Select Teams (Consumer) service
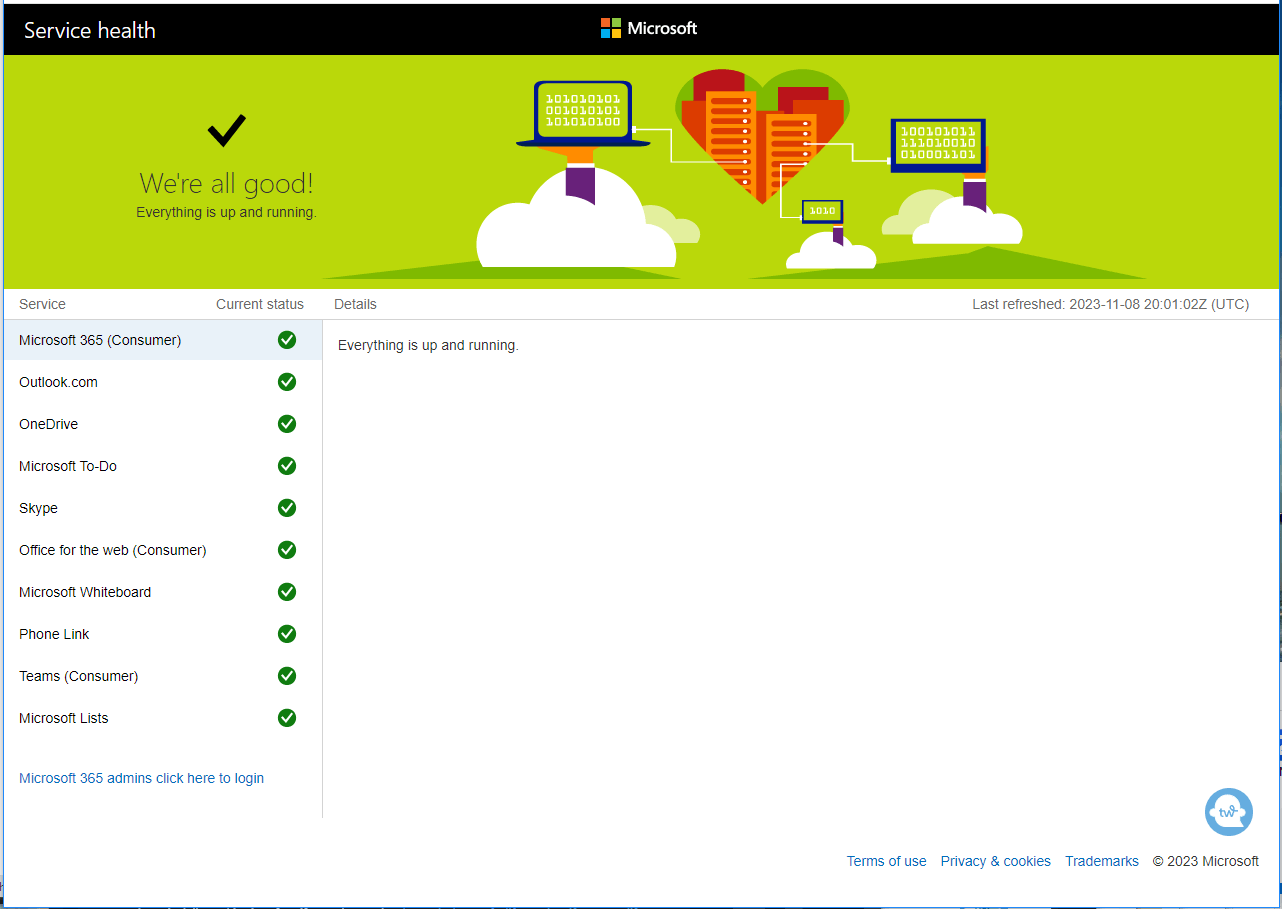 click(x=162, y=676)
